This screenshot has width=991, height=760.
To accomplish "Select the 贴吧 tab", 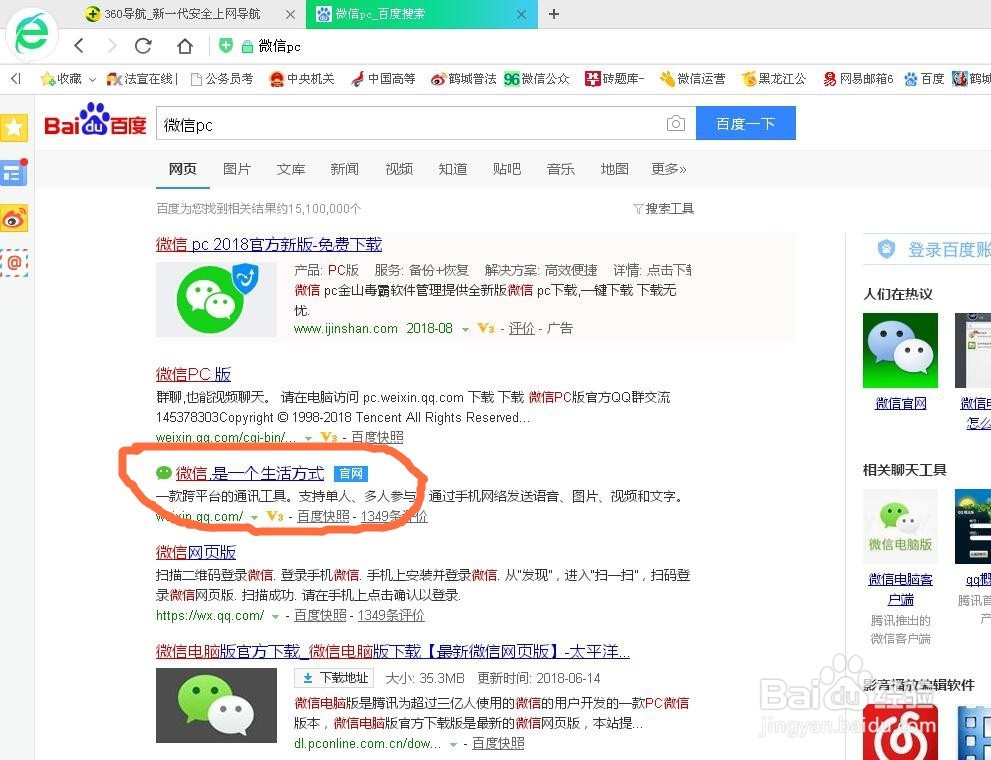I will [x=507, y=169].
